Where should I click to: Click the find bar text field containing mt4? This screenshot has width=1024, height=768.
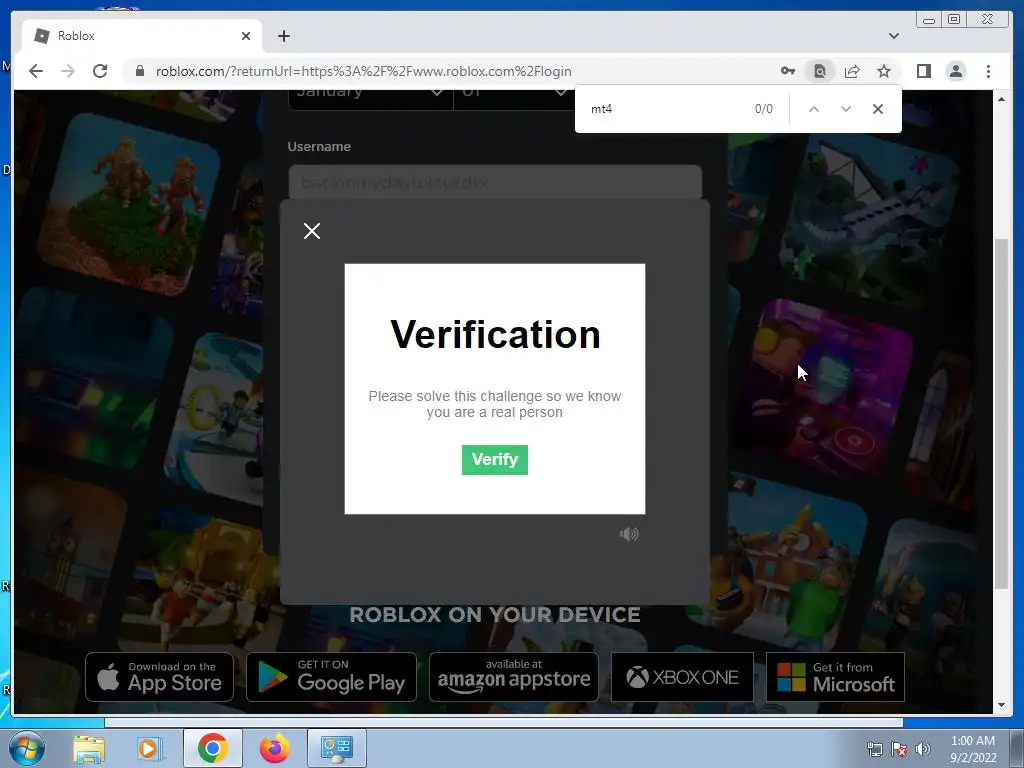point(666,109)
